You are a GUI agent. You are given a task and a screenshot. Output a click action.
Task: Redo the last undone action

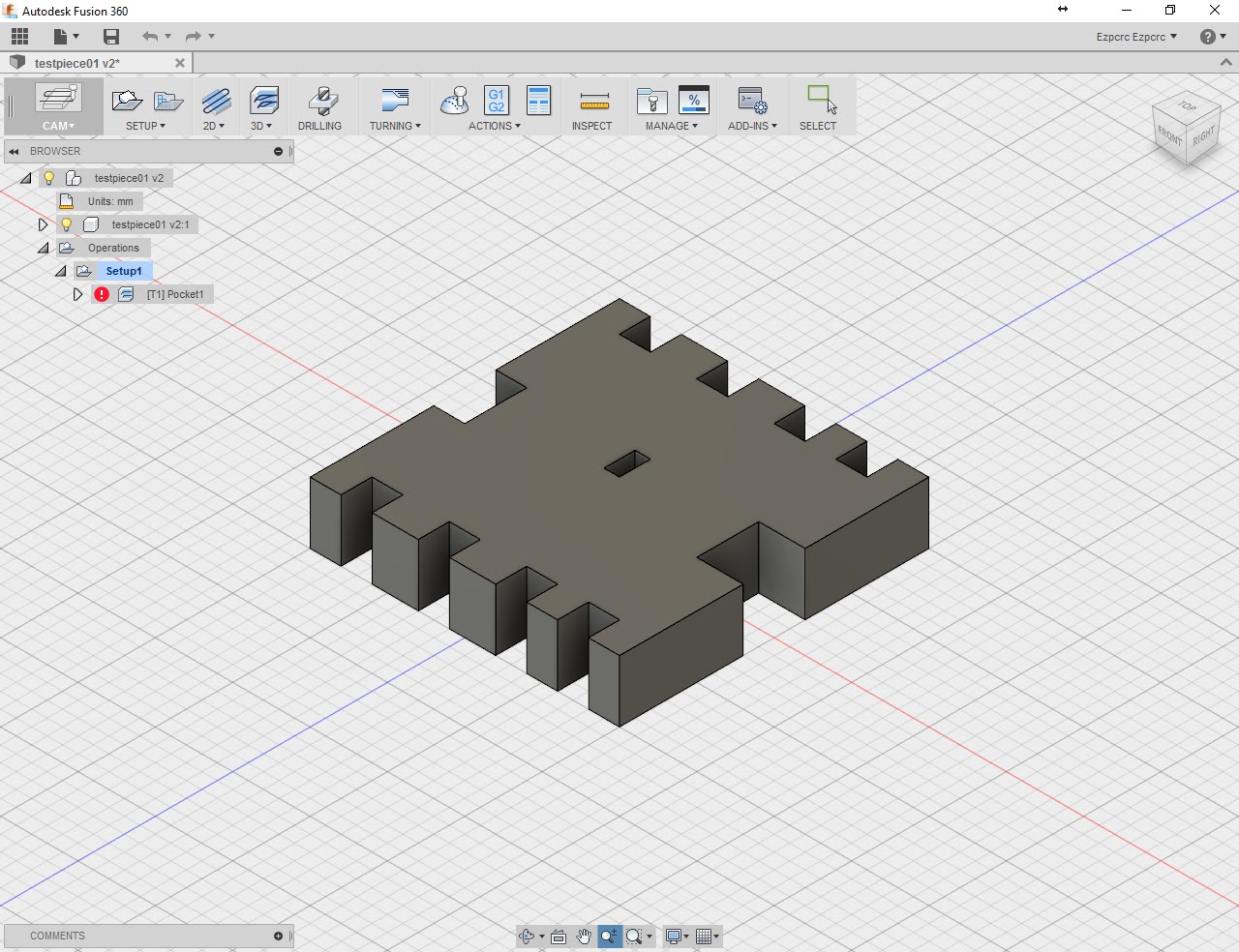[193, 37]
